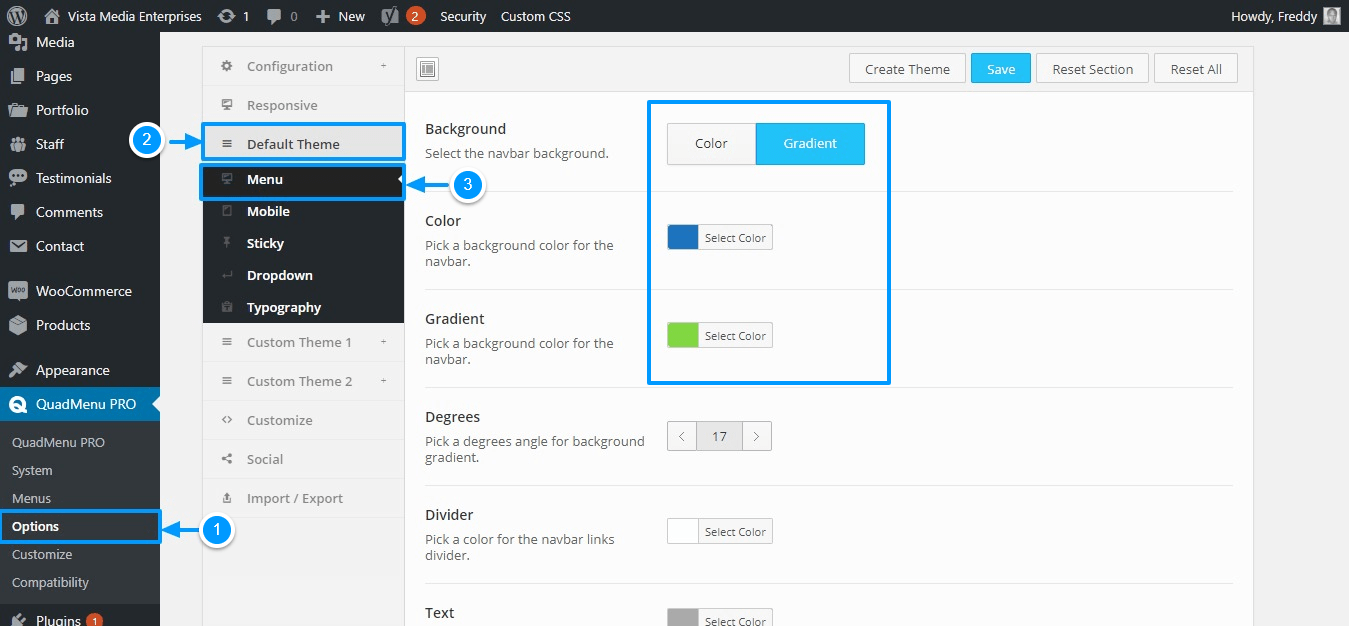Open the Social options tab
The width and height of the screenshot is (1349, 626).
coord(303,459)
